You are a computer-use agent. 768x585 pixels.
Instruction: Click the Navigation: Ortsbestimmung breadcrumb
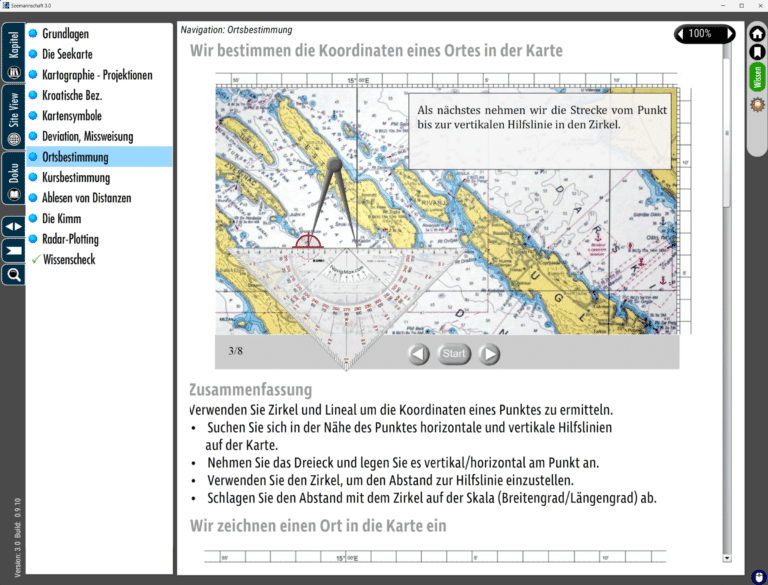tap(236, 30)
